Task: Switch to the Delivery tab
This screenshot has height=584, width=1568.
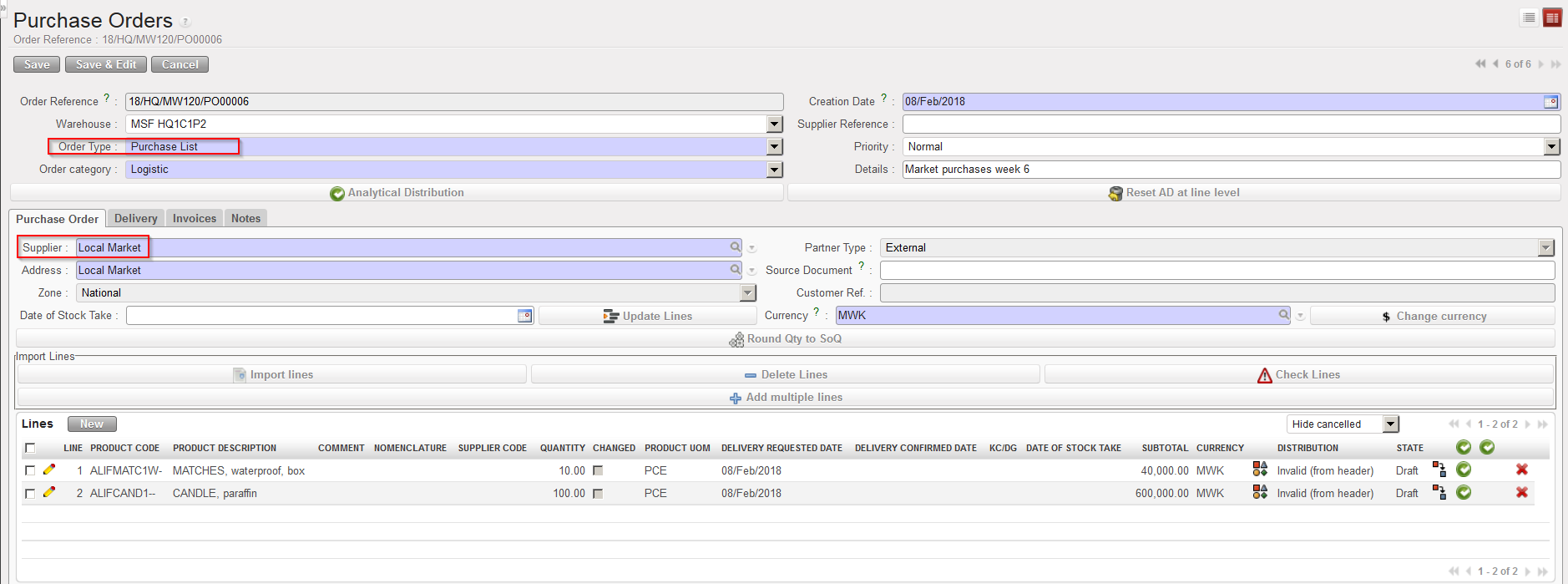Action: pos(135,219)
